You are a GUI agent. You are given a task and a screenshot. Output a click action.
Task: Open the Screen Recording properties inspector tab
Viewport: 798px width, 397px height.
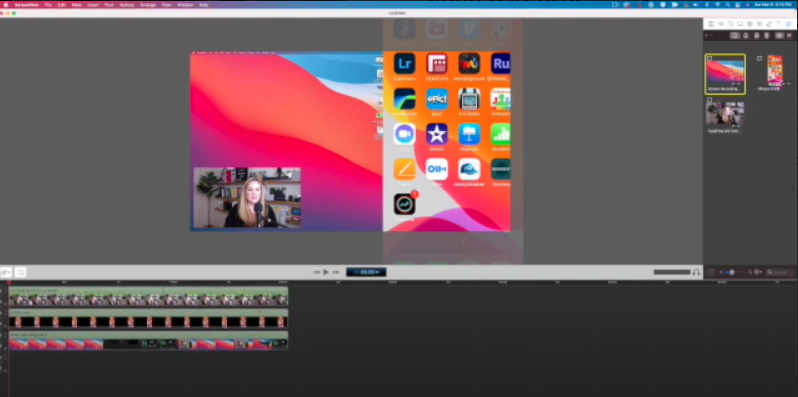point(740,24)
